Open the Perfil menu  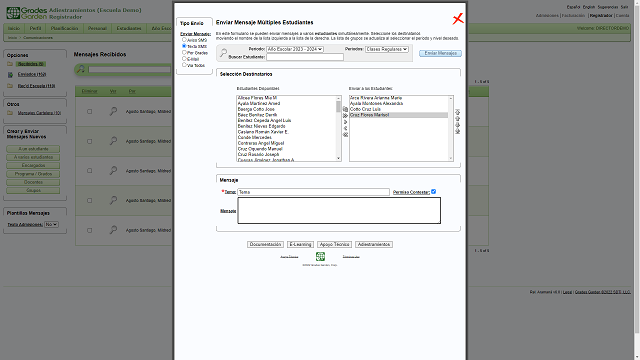point(36,29)
